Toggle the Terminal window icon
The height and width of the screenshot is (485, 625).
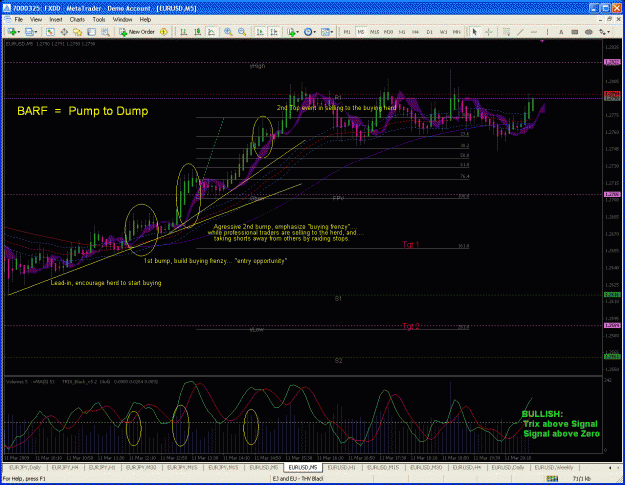92,32
